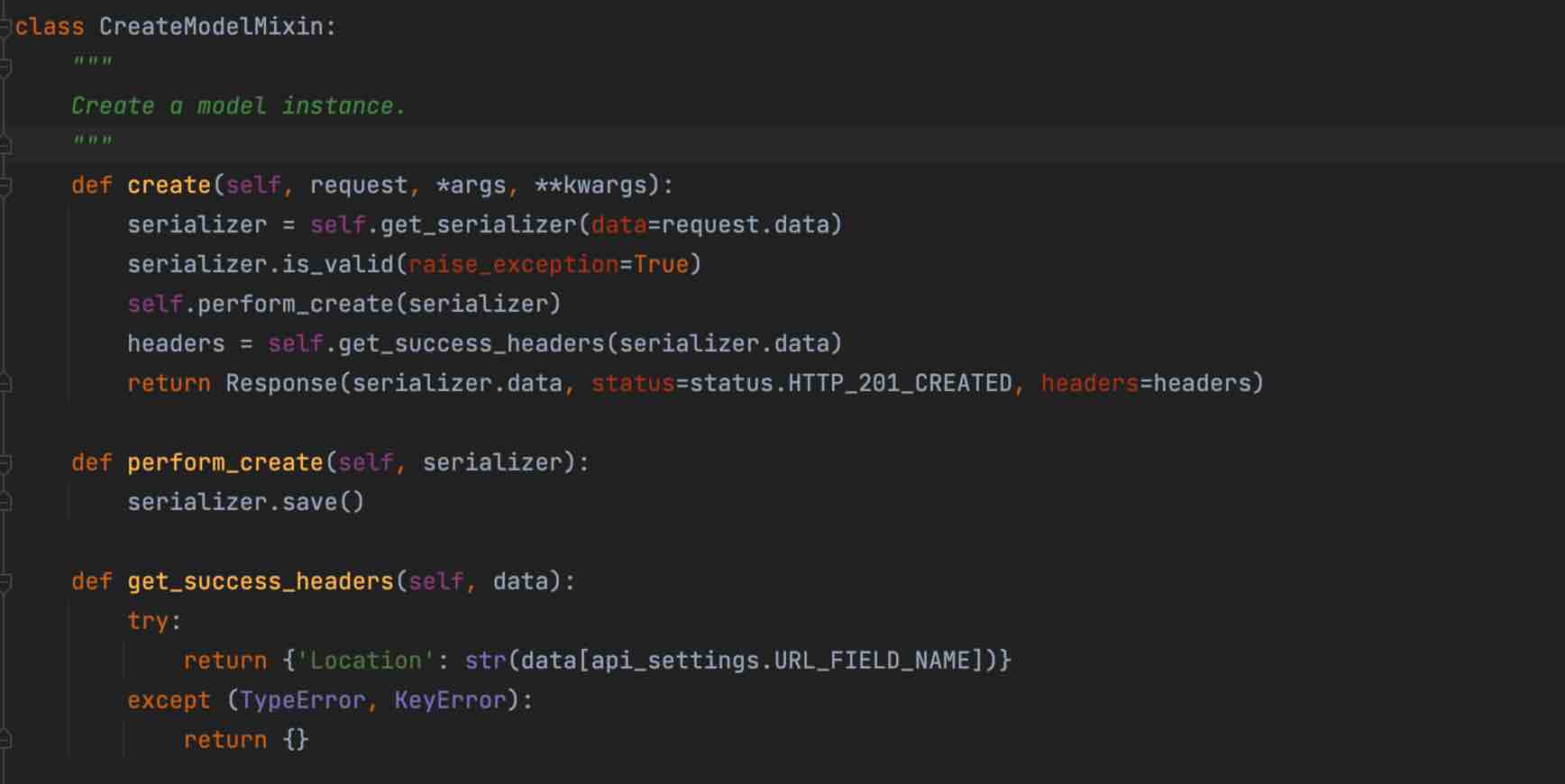The width and height of the screenshot is (1565, 784).
Task: Collapse the def perform_create fold marker
Action: [x=5, y=463]
